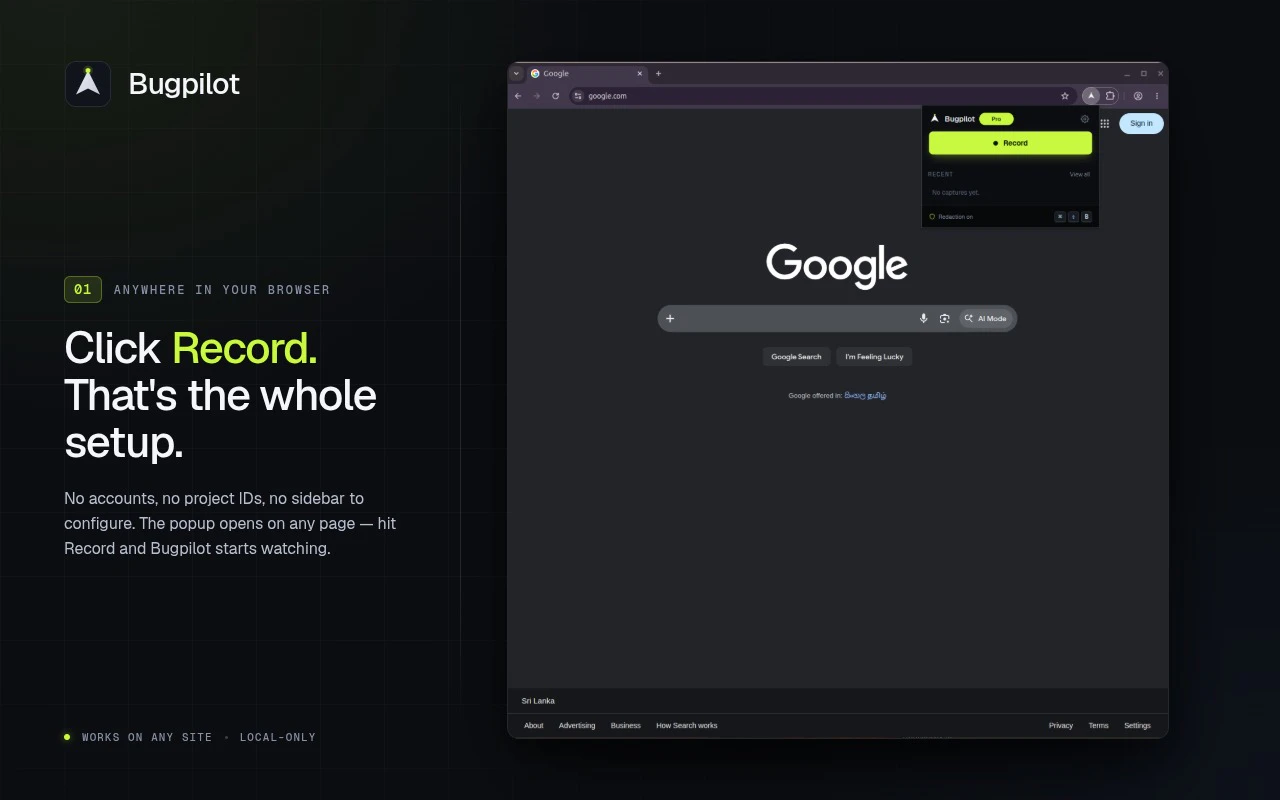The image size is (1280, 800).
Task: Open the Business footer link
Action: 626,725
